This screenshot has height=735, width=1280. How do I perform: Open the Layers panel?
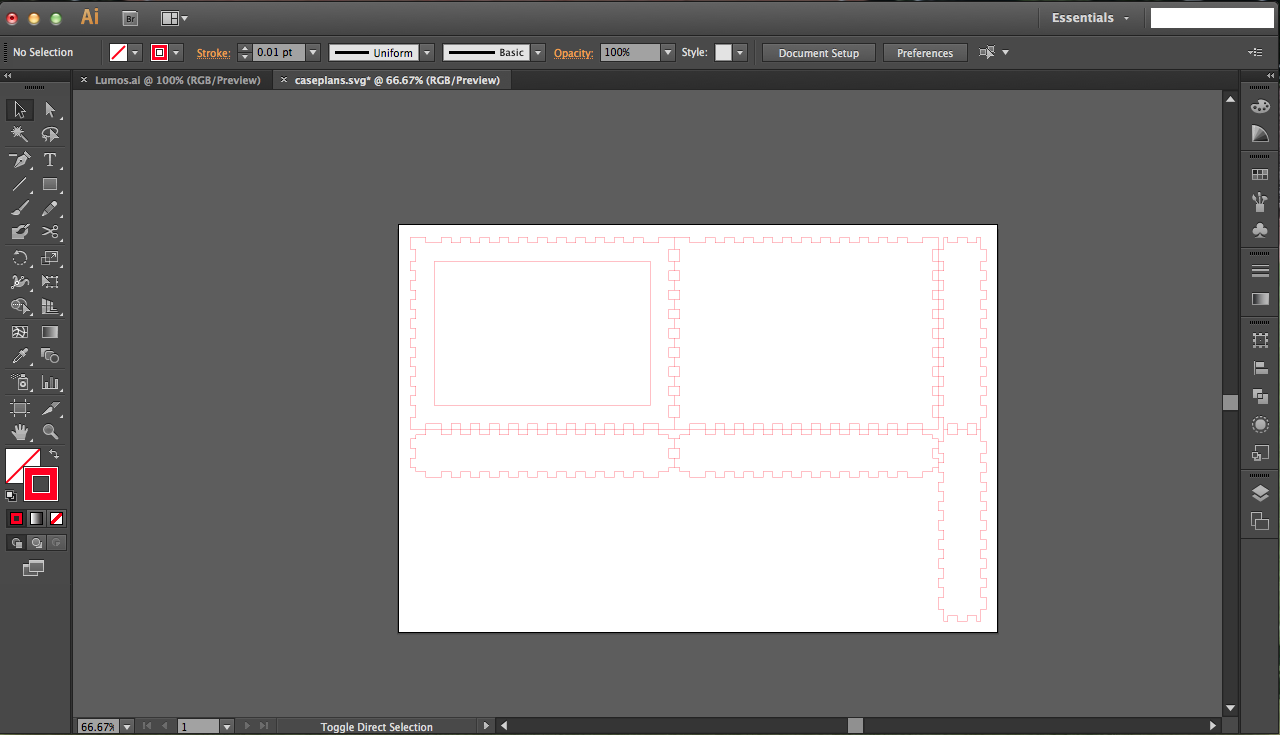1260,493
